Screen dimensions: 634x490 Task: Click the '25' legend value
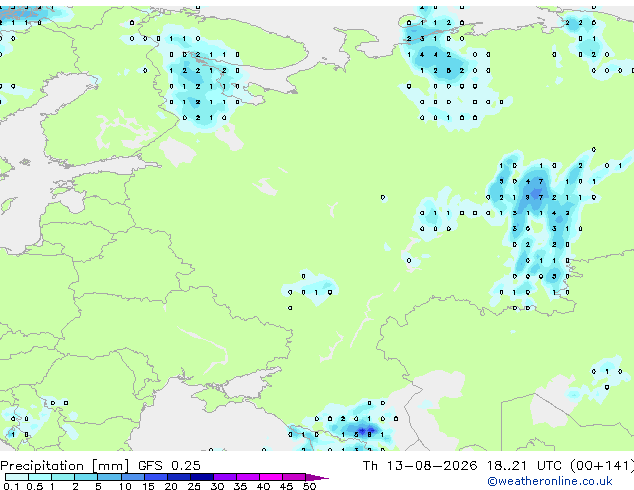pyautogui.click(x=194, y=486)
